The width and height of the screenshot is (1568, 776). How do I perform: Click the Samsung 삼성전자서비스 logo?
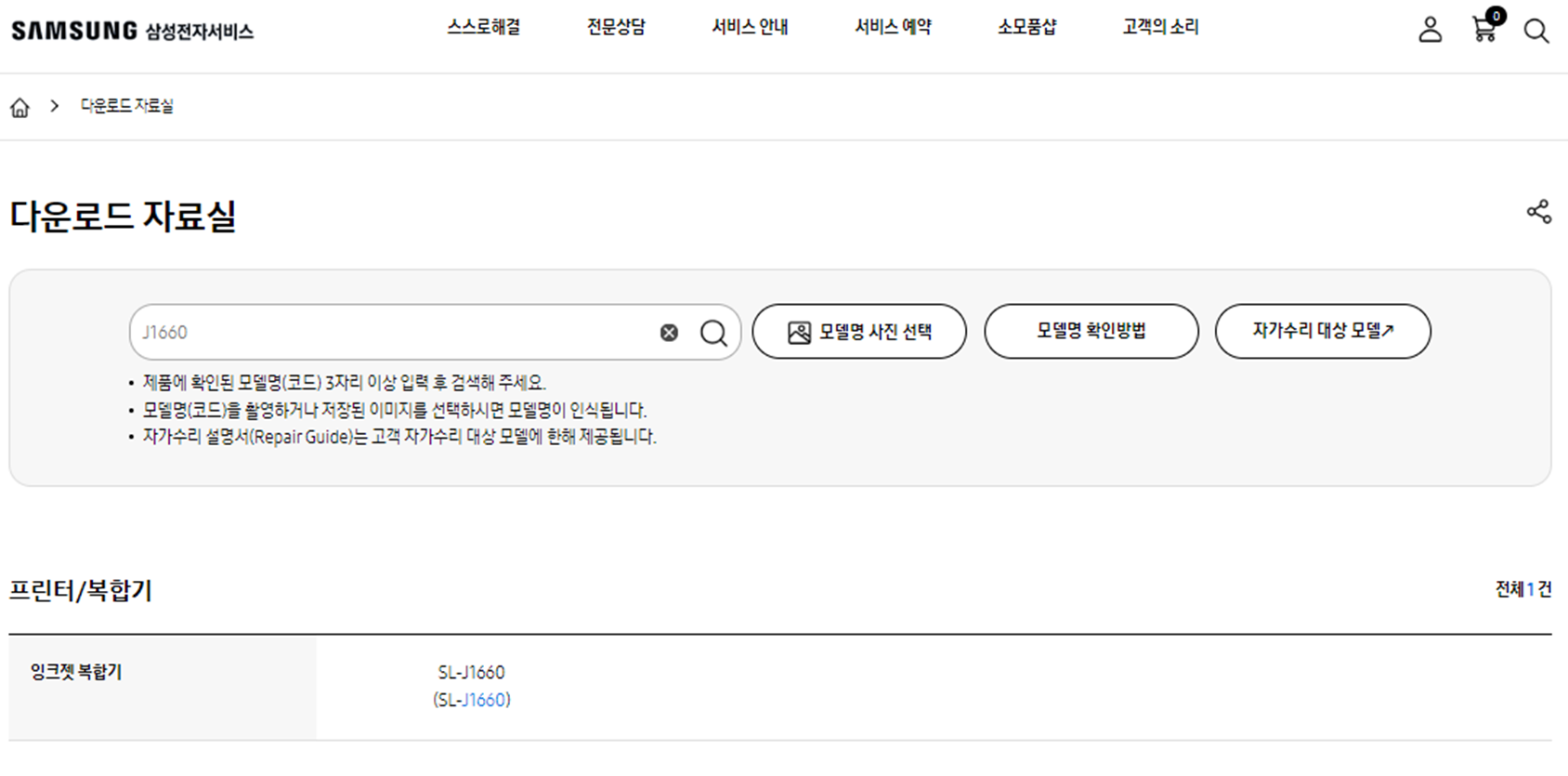pyautogui.click(x=132, y=31)
